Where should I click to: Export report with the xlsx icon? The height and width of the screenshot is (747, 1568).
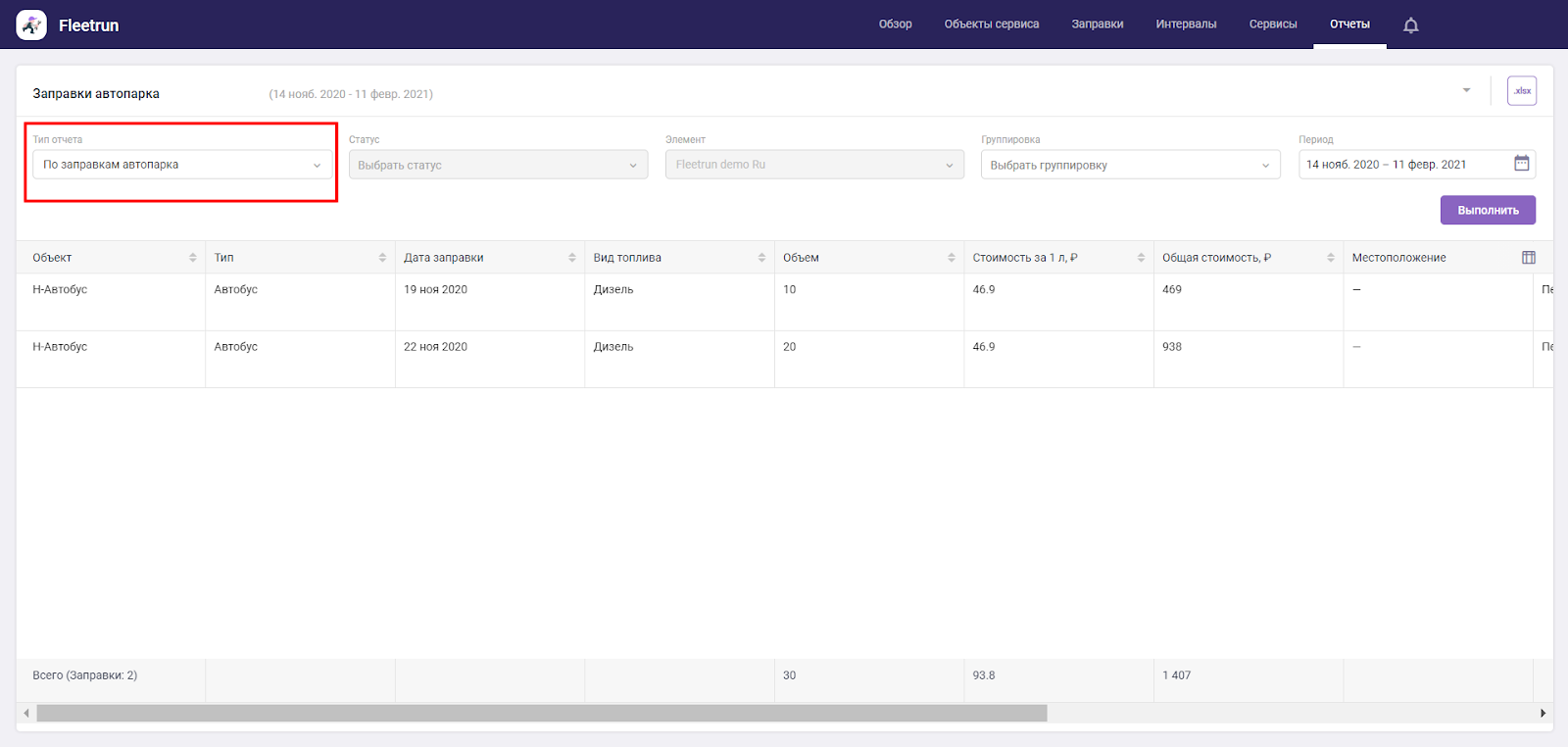click(x=1521, y=91)
